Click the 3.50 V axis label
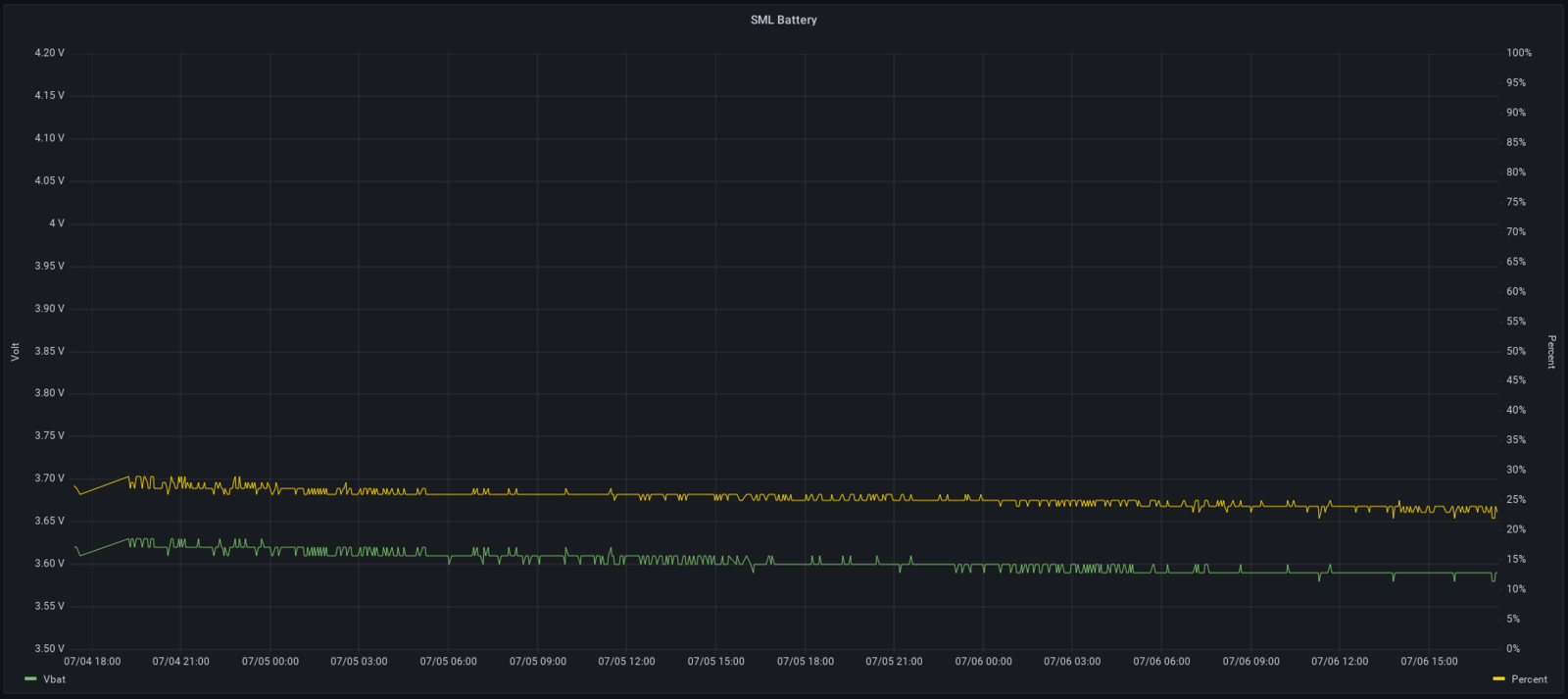 49,649
